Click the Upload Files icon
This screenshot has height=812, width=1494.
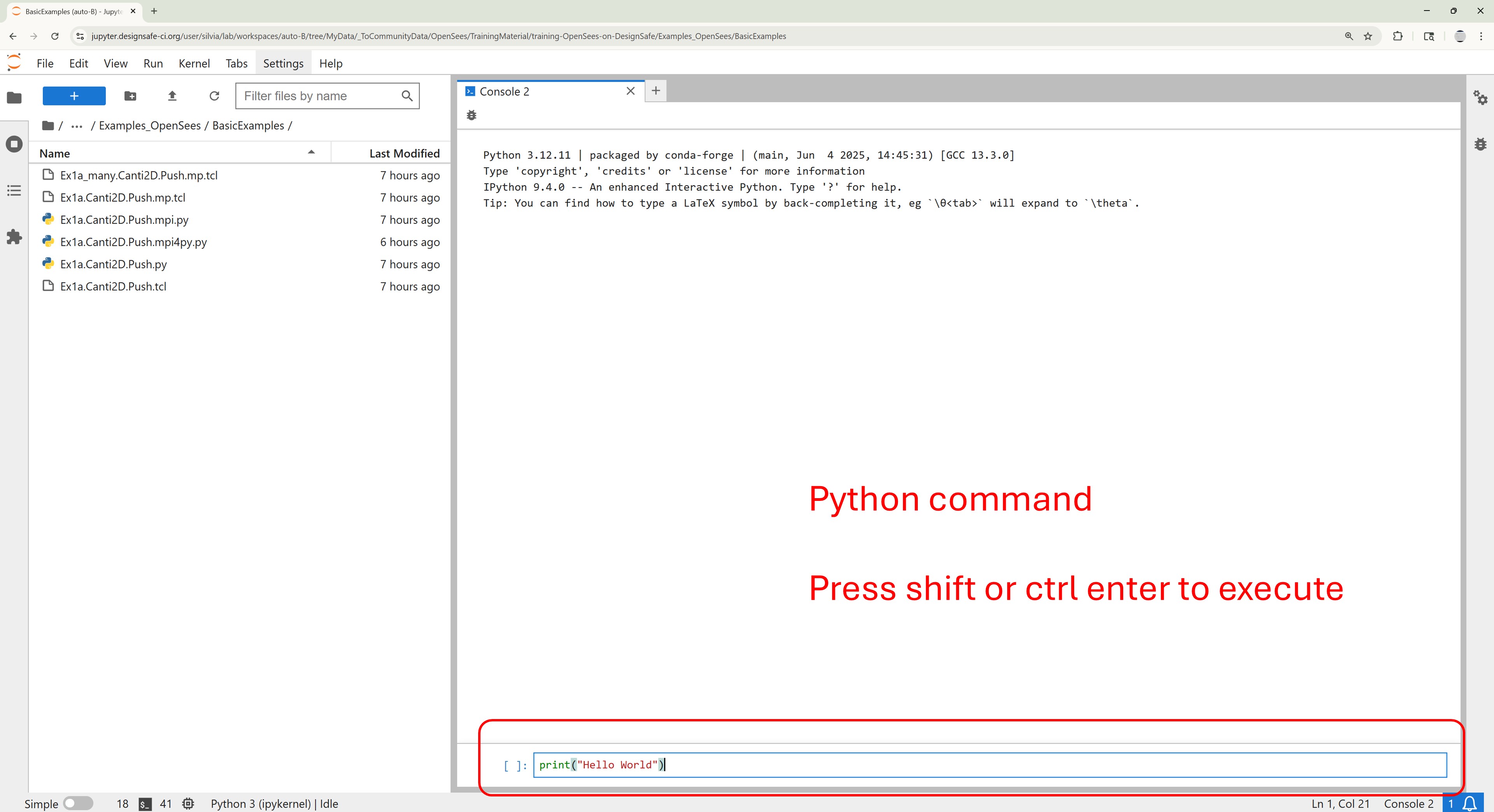(x=172, y=96)
